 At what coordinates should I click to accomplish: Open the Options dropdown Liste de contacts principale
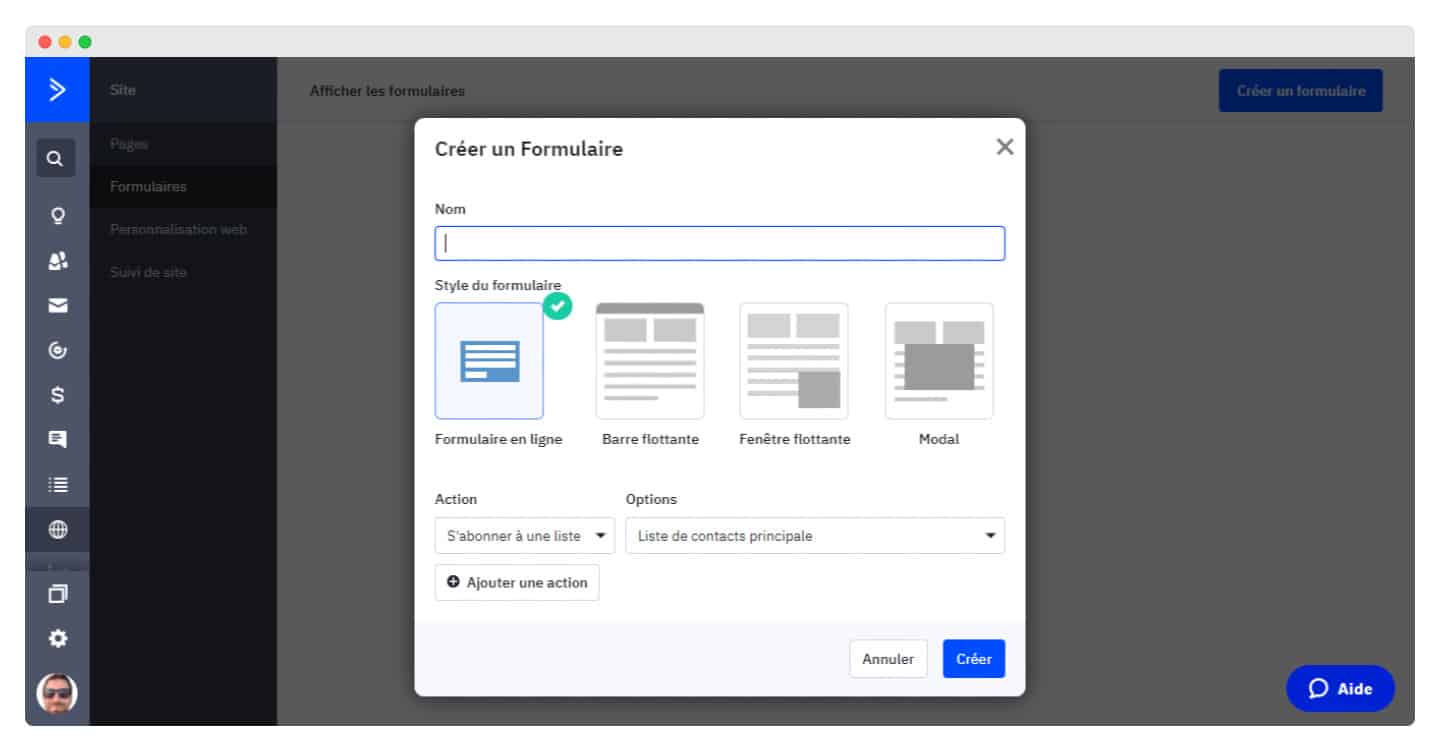pos(815,536)
